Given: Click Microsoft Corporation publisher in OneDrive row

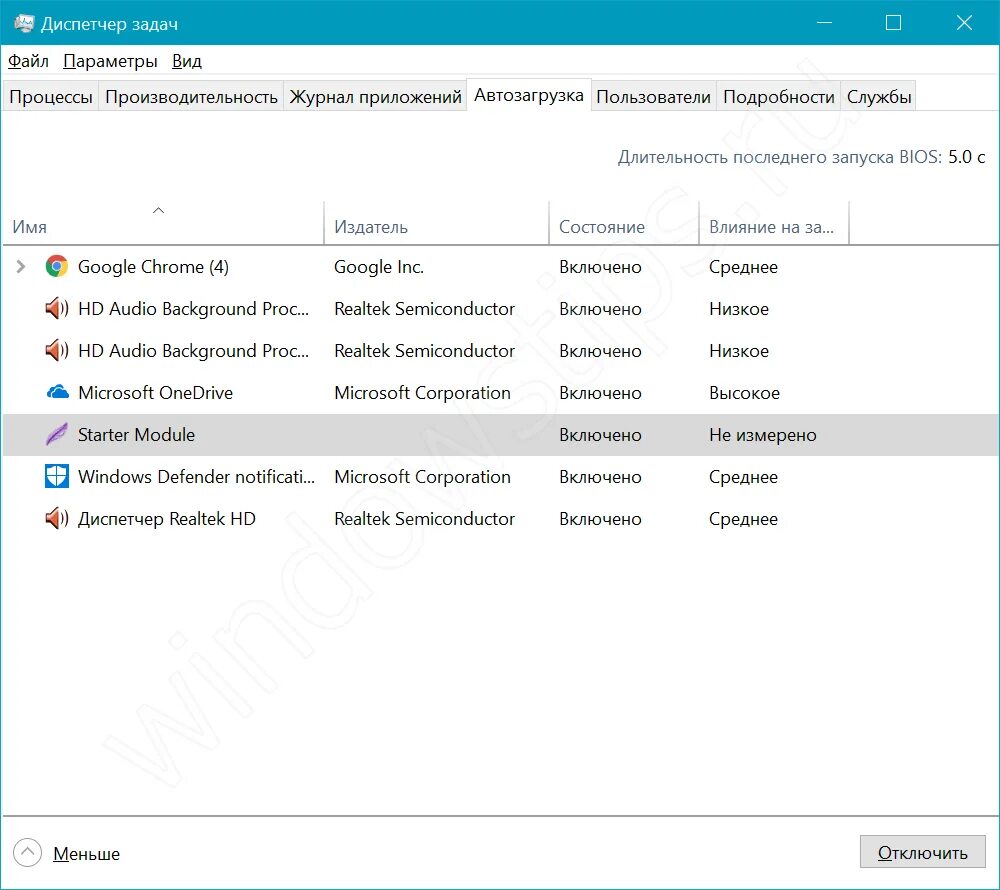Looking at the screenshot, I should tap(422, 393).
